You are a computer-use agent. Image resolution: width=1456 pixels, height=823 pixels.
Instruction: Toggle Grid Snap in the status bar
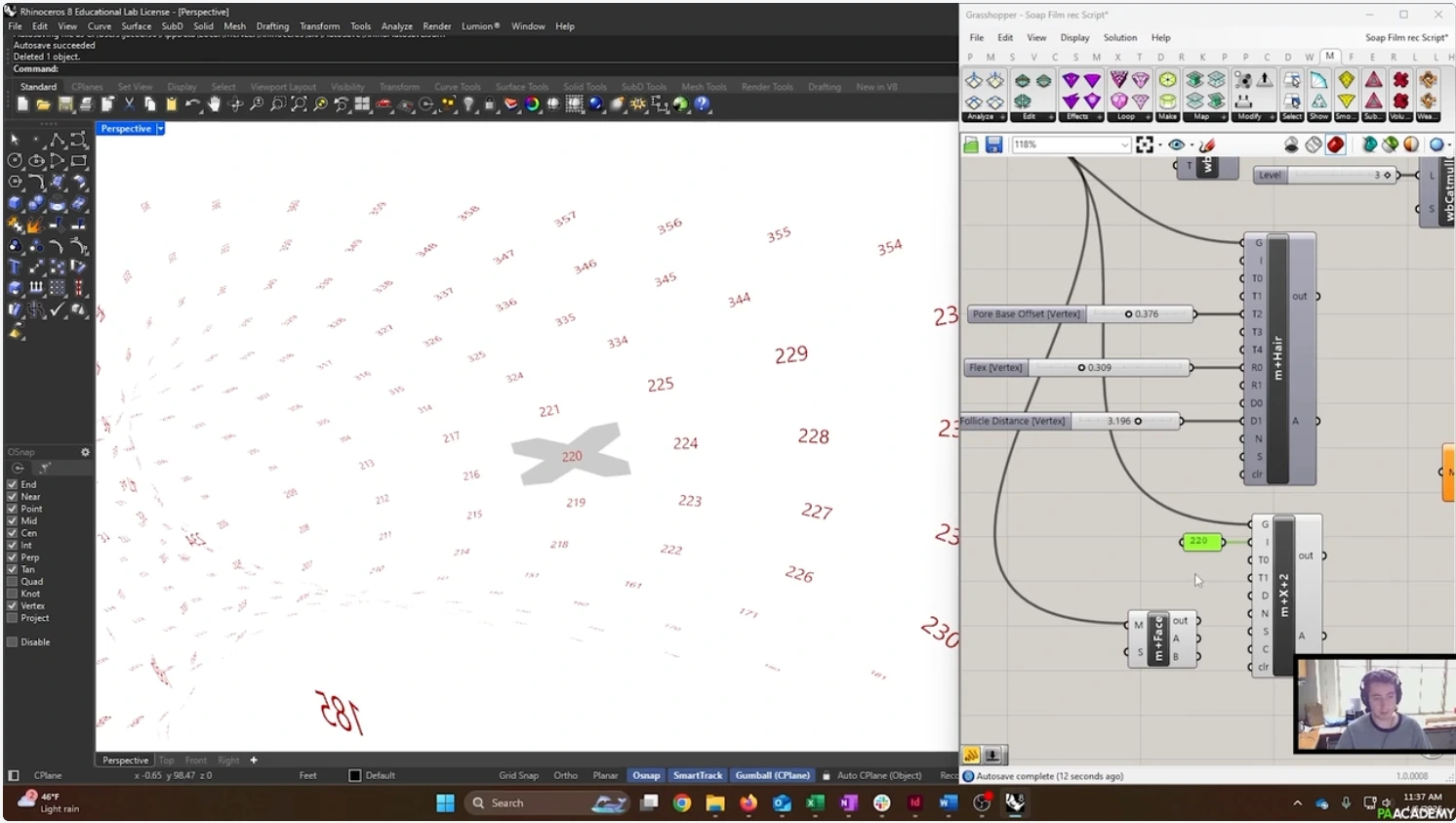518,775
